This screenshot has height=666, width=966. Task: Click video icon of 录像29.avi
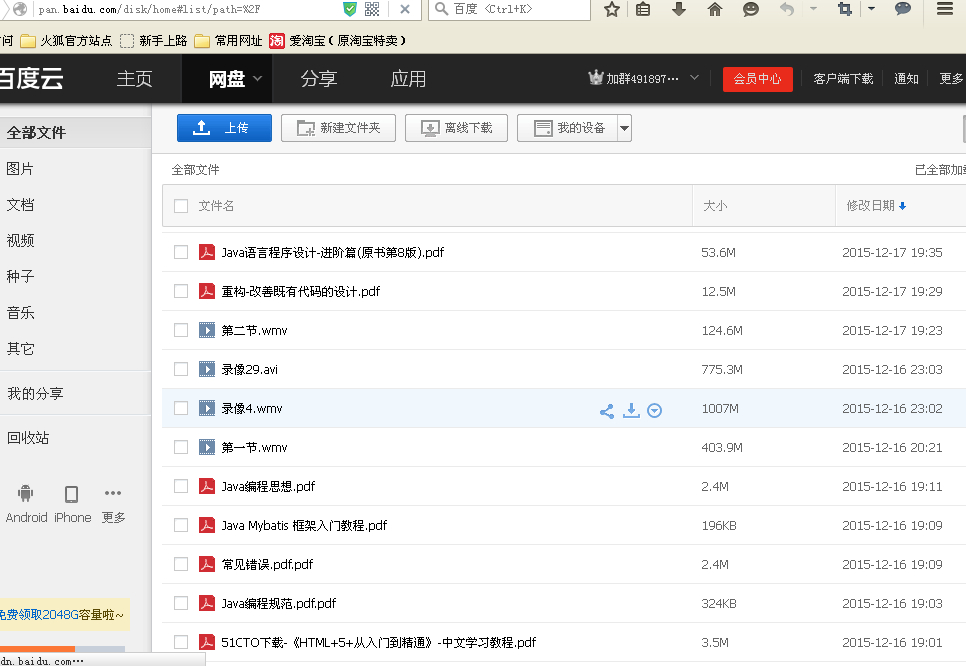206,369
